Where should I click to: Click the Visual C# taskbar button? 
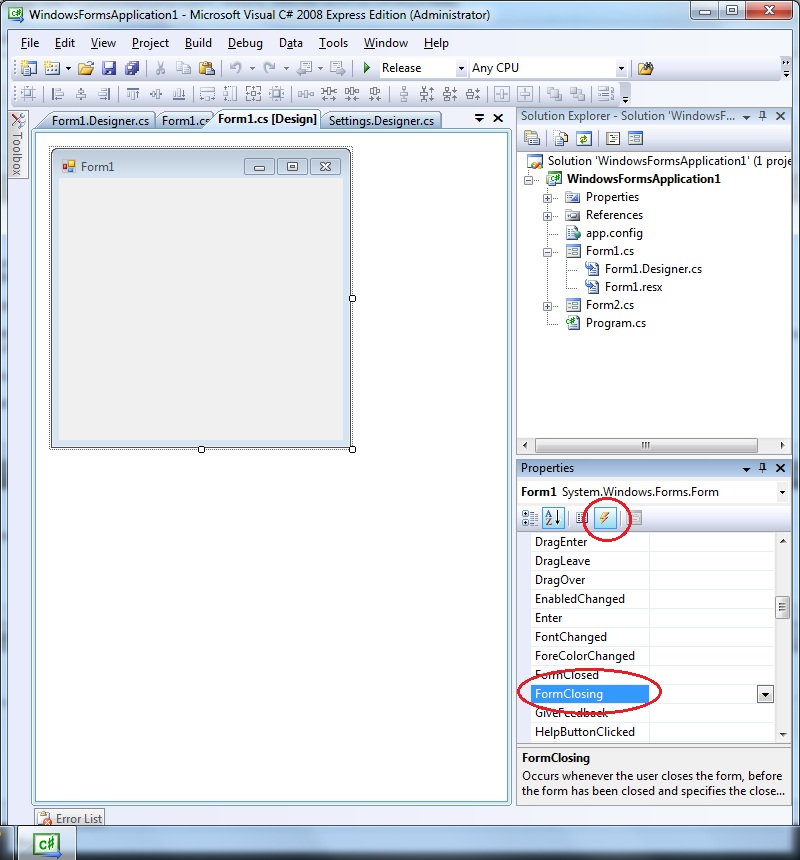coord(46,844)
